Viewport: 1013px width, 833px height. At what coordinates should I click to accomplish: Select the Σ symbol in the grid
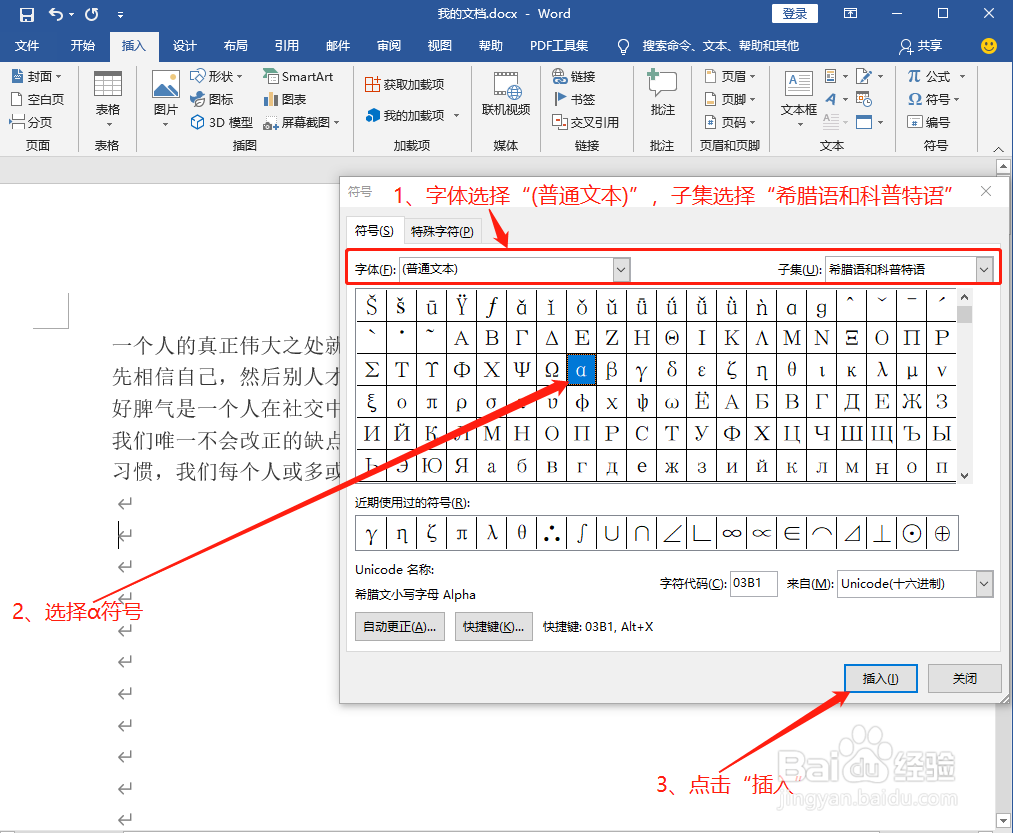[371, 370]
